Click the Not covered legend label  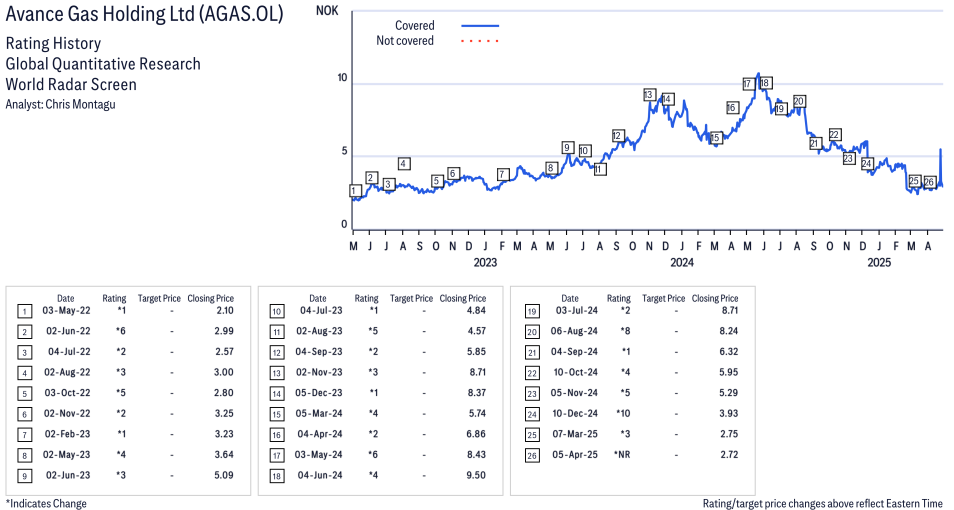tap(405, 41)
